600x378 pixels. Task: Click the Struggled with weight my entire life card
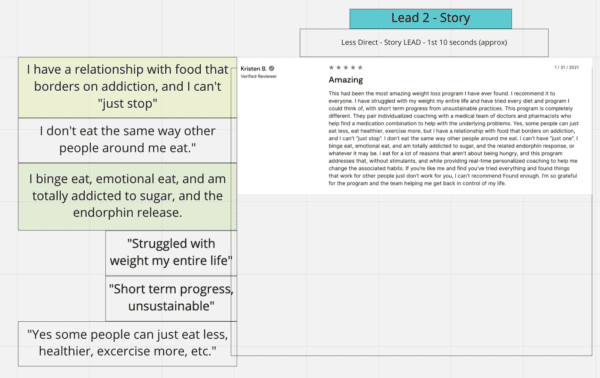171,253
